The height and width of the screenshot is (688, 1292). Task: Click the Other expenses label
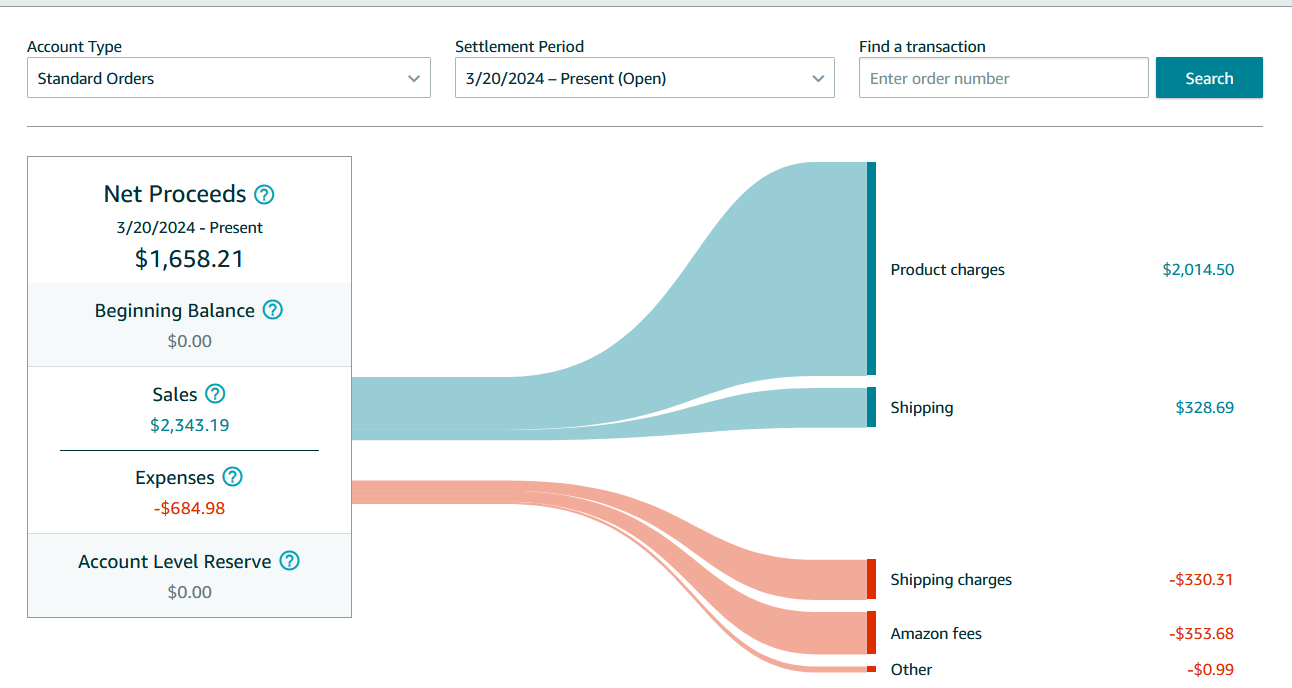coord(911,670)
